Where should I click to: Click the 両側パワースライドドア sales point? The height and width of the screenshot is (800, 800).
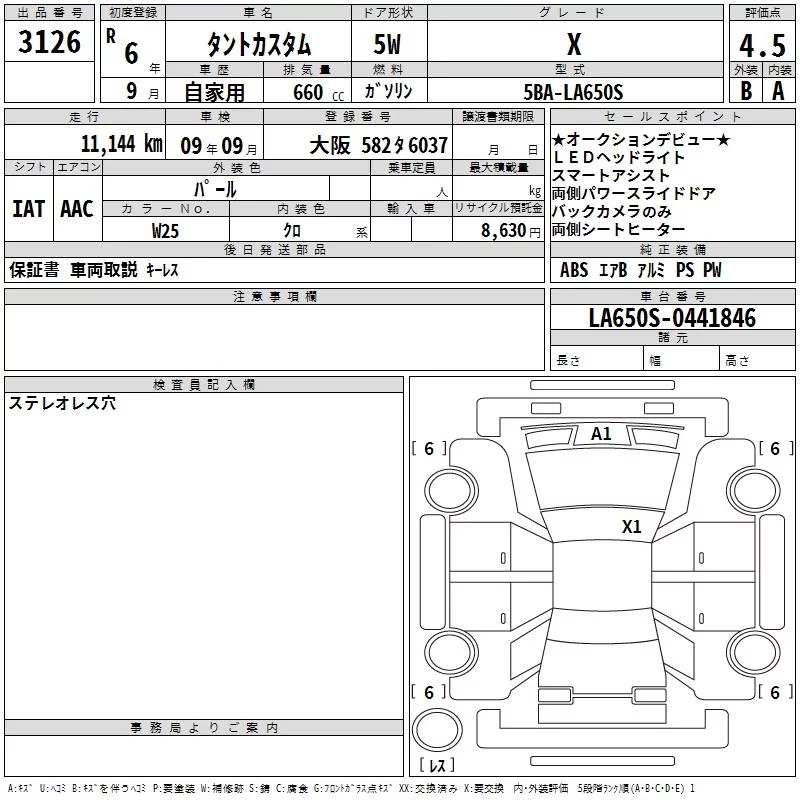(634, 193)
